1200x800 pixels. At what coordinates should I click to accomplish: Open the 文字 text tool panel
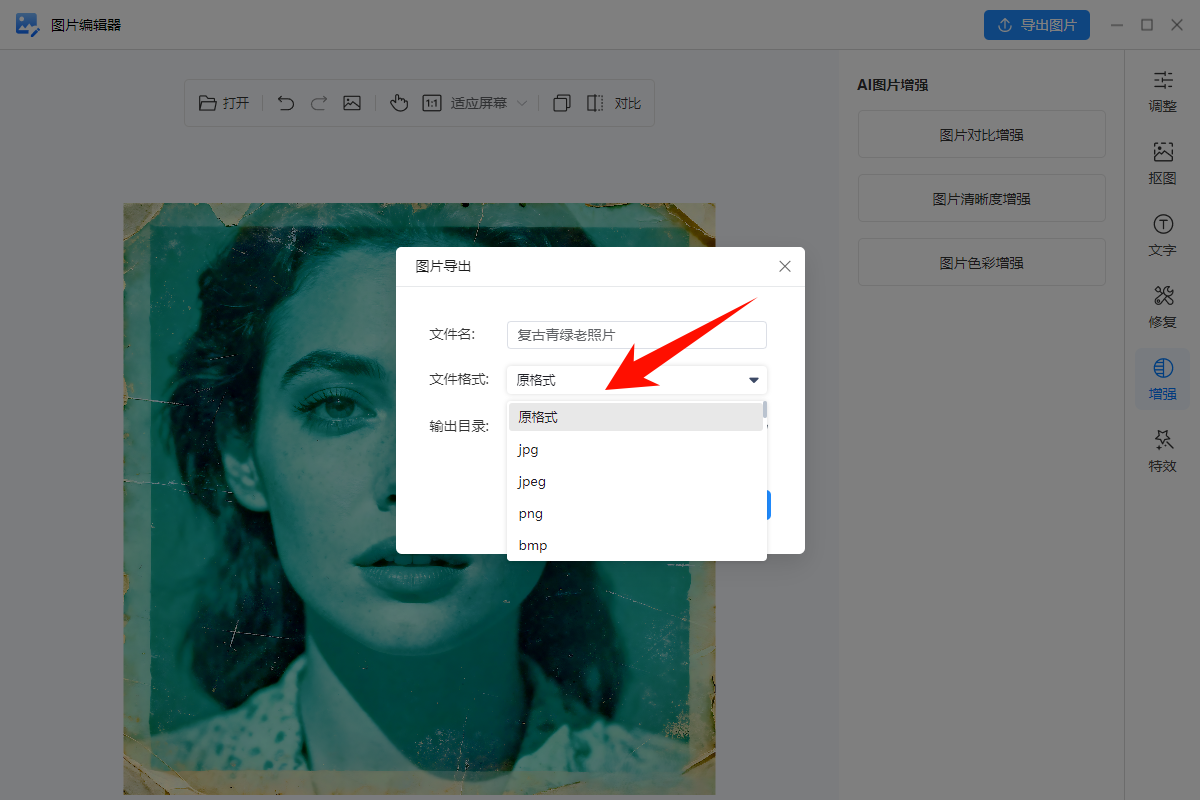(1162, 235)
